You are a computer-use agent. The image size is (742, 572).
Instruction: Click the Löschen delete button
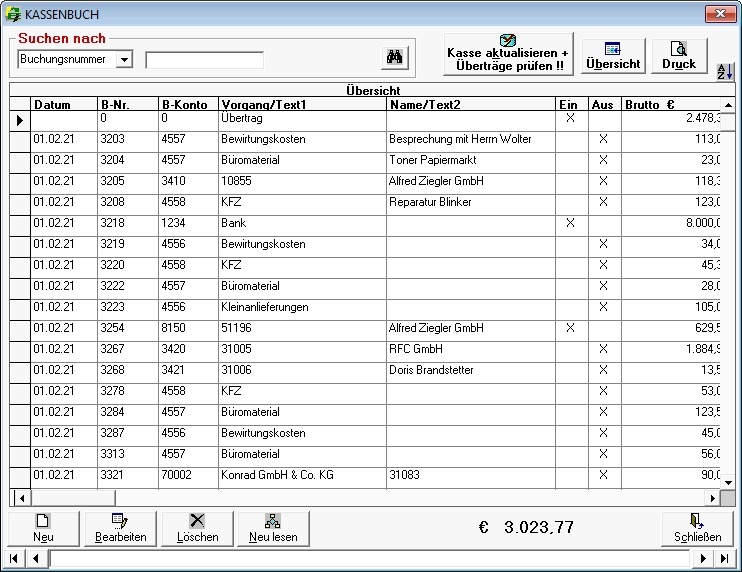[197, 528]
